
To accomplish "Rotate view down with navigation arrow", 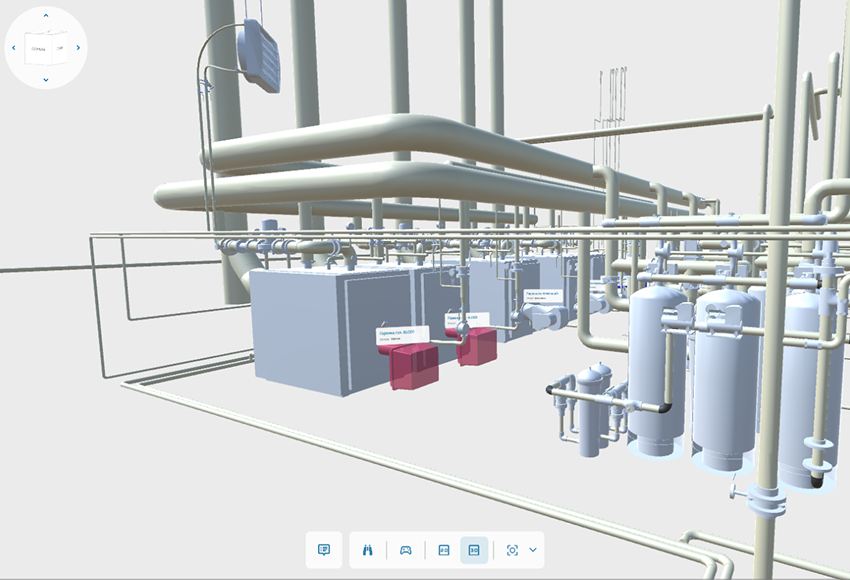I will pyautogui.click(x=46, y=80).
